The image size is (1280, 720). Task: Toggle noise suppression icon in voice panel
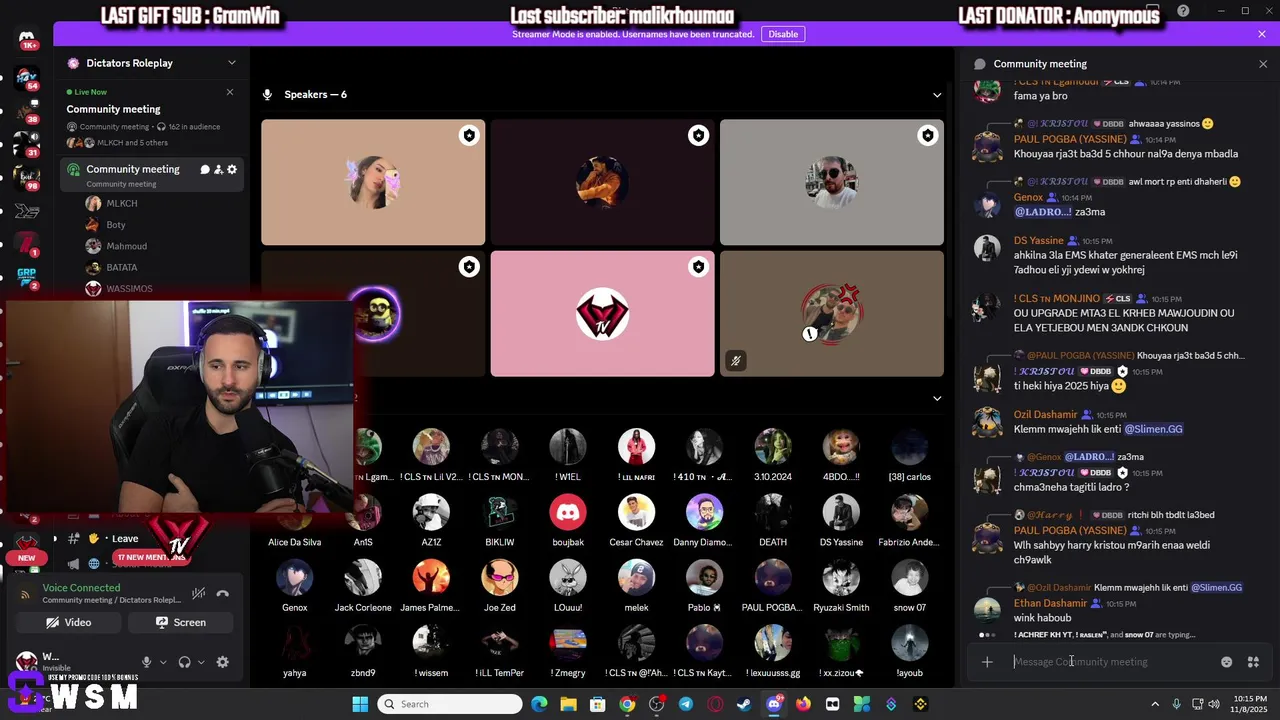pyautogui.click(x=198, y=593)
